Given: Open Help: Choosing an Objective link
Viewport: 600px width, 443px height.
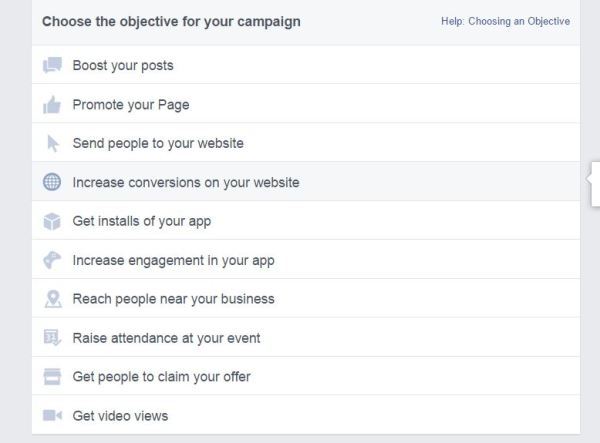Looking at the screenshot, I should pos(505,21).
